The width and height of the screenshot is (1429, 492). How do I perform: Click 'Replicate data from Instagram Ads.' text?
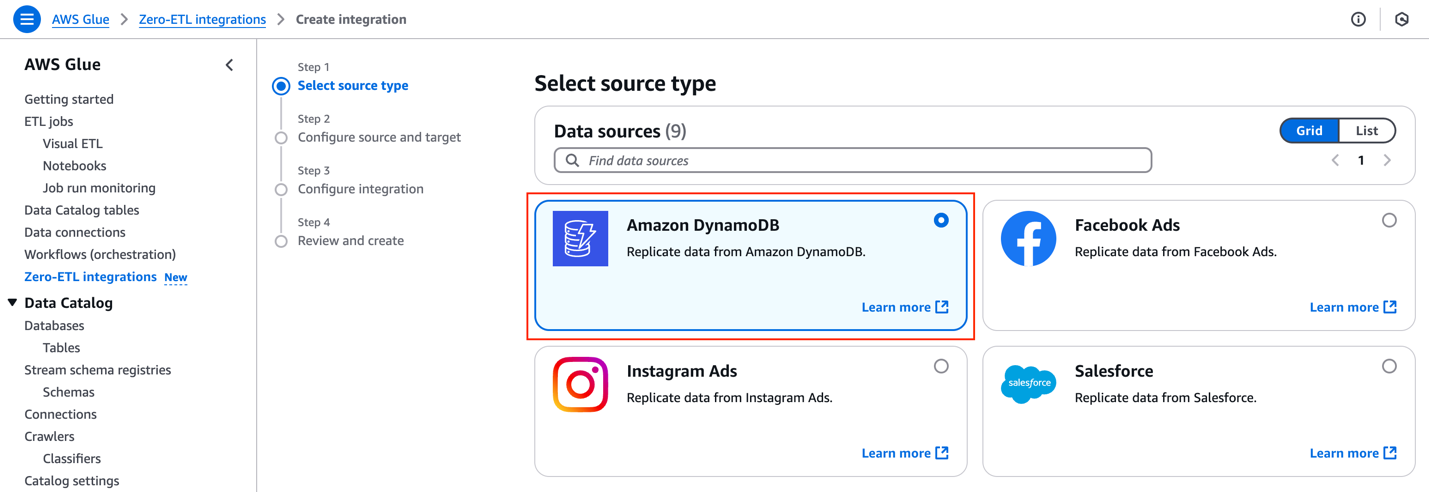(x=730, y=398)
